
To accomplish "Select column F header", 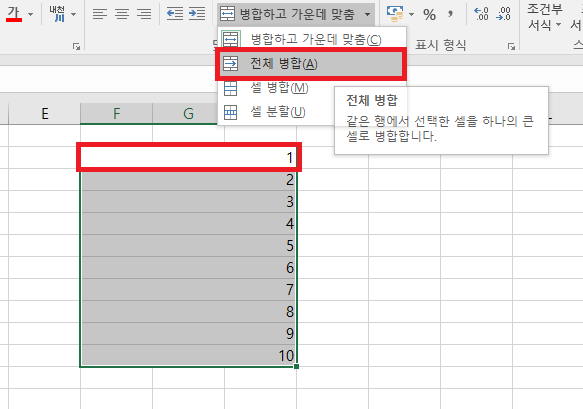I will tap(116, 114).
